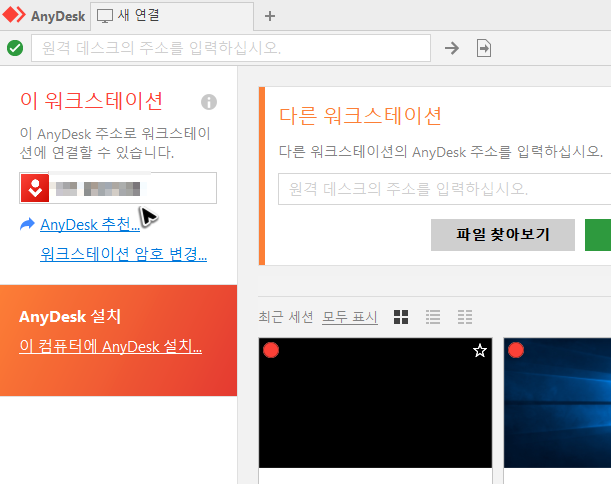The width and height of the screenshot is (611, 484).
Task: Click the AnyDesk logo icon
Action: [x=14, y=15]
